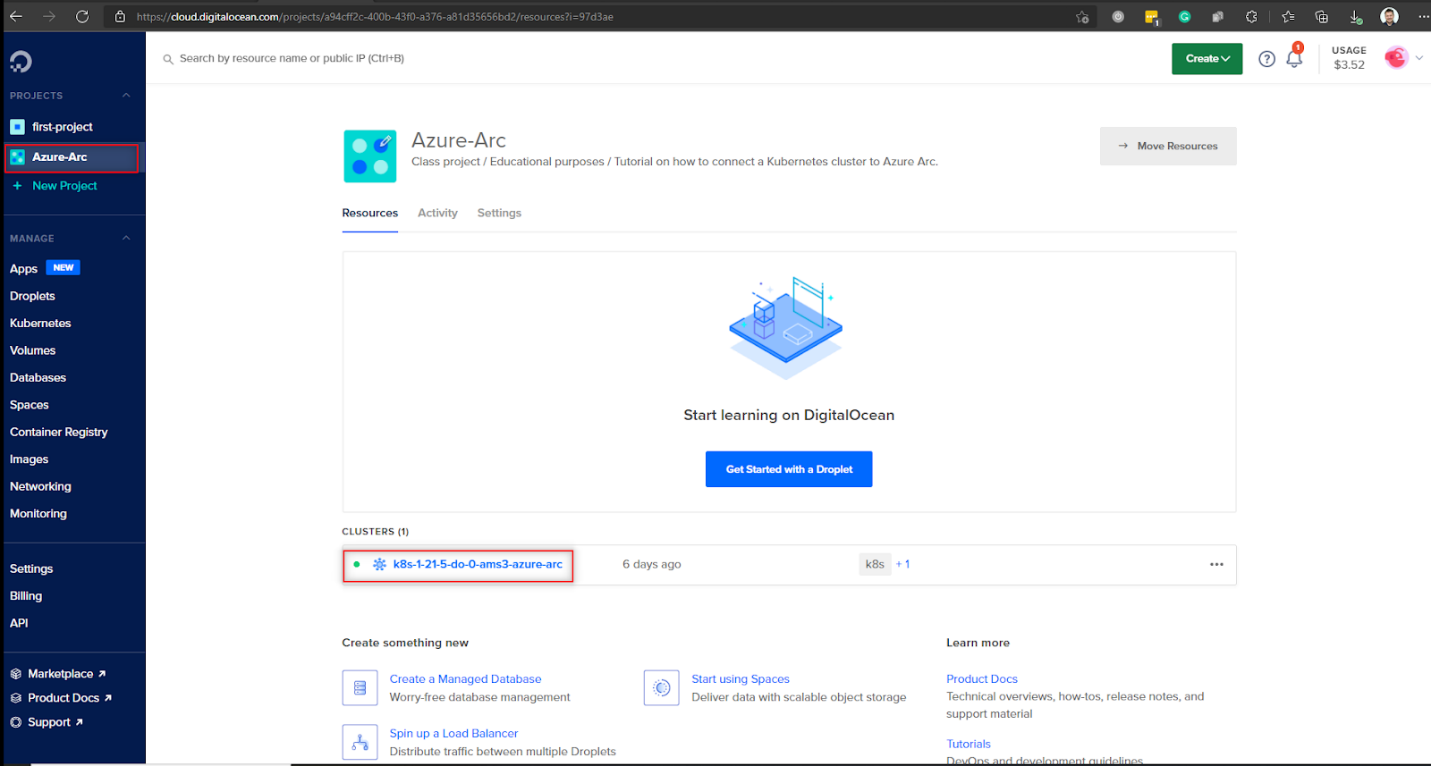Switch to the project Settings tab

(499, 213)
